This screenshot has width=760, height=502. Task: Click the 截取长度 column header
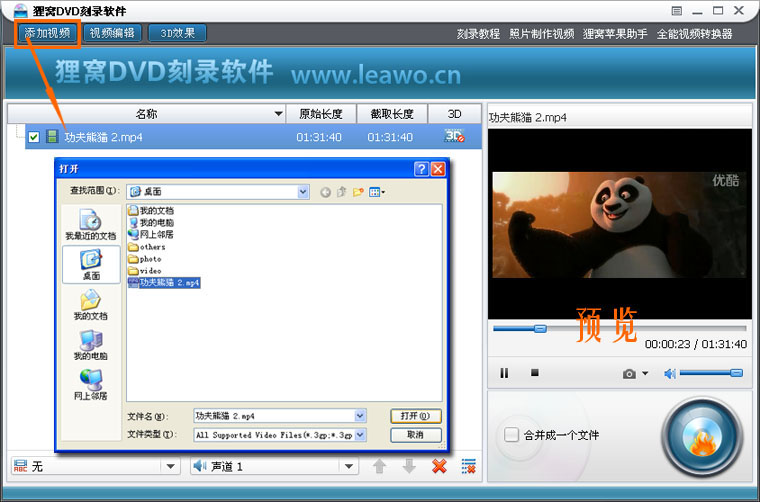392,114
